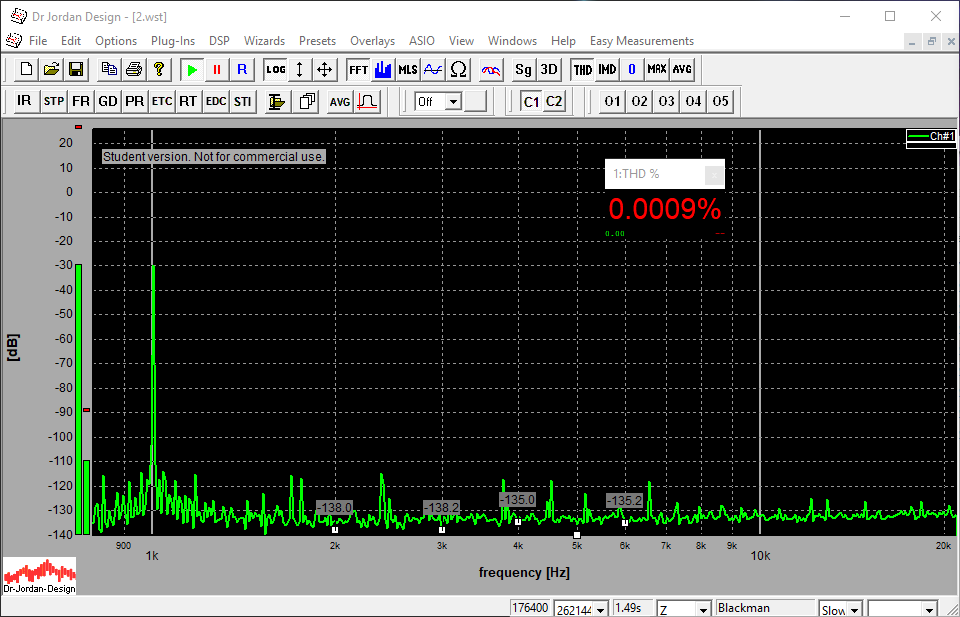Select overlay slot 02
This screenshot has height=617, width=960.
(639, 101)
